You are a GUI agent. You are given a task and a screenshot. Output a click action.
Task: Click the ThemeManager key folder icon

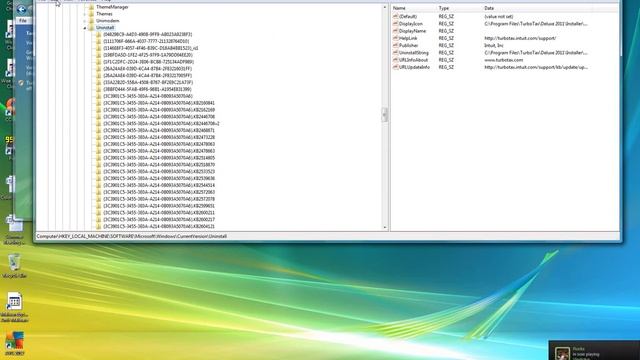tap(91, 7)
